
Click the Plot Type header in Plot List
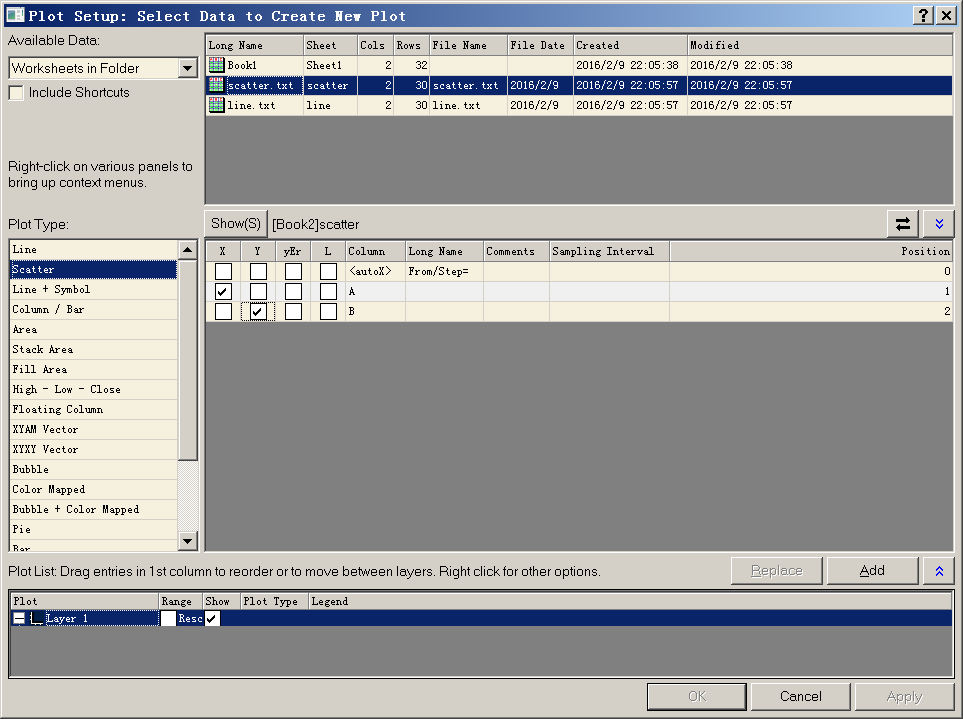point(274,601)
